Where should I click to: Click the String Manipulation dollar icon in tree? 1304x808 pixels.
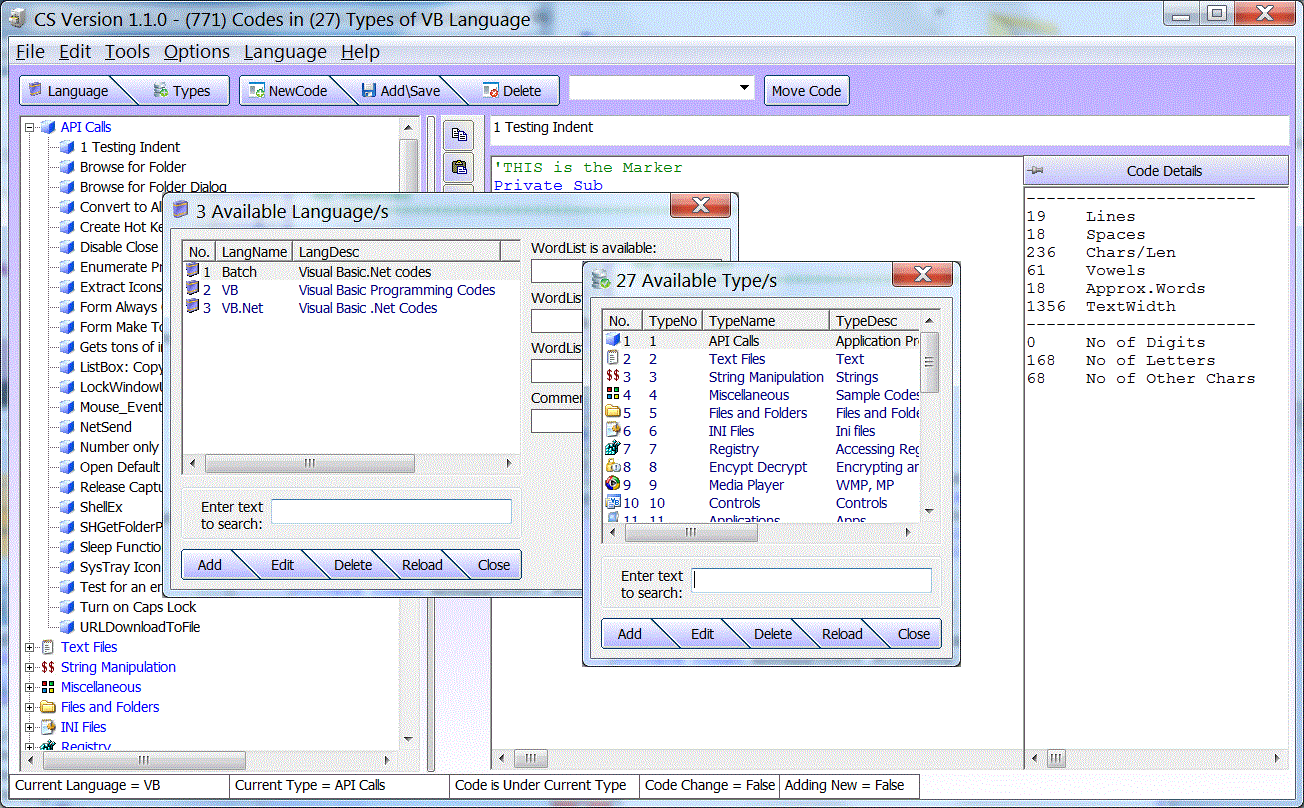pyautogui.click(x=47, y=667)
